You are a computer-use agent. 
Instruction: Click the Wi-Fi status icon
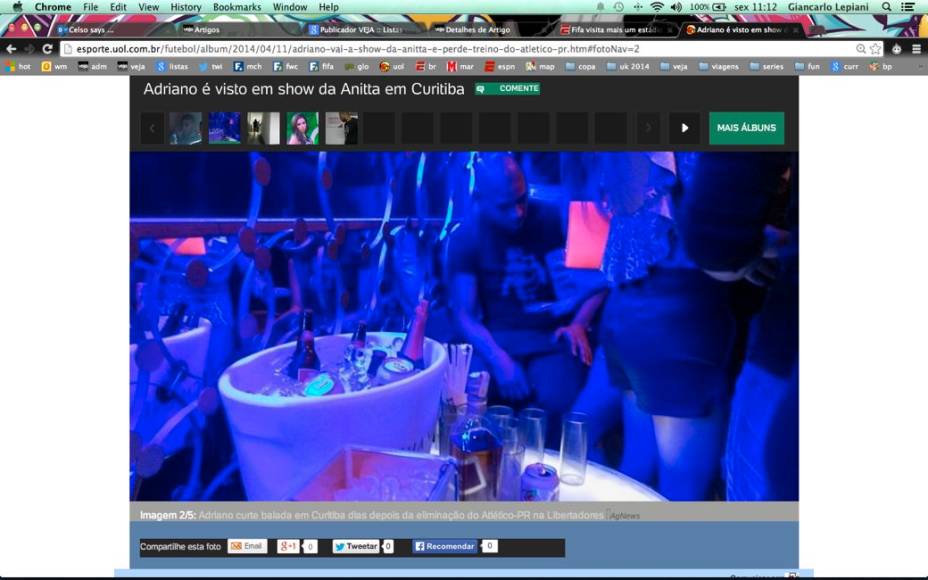[656, 7]
